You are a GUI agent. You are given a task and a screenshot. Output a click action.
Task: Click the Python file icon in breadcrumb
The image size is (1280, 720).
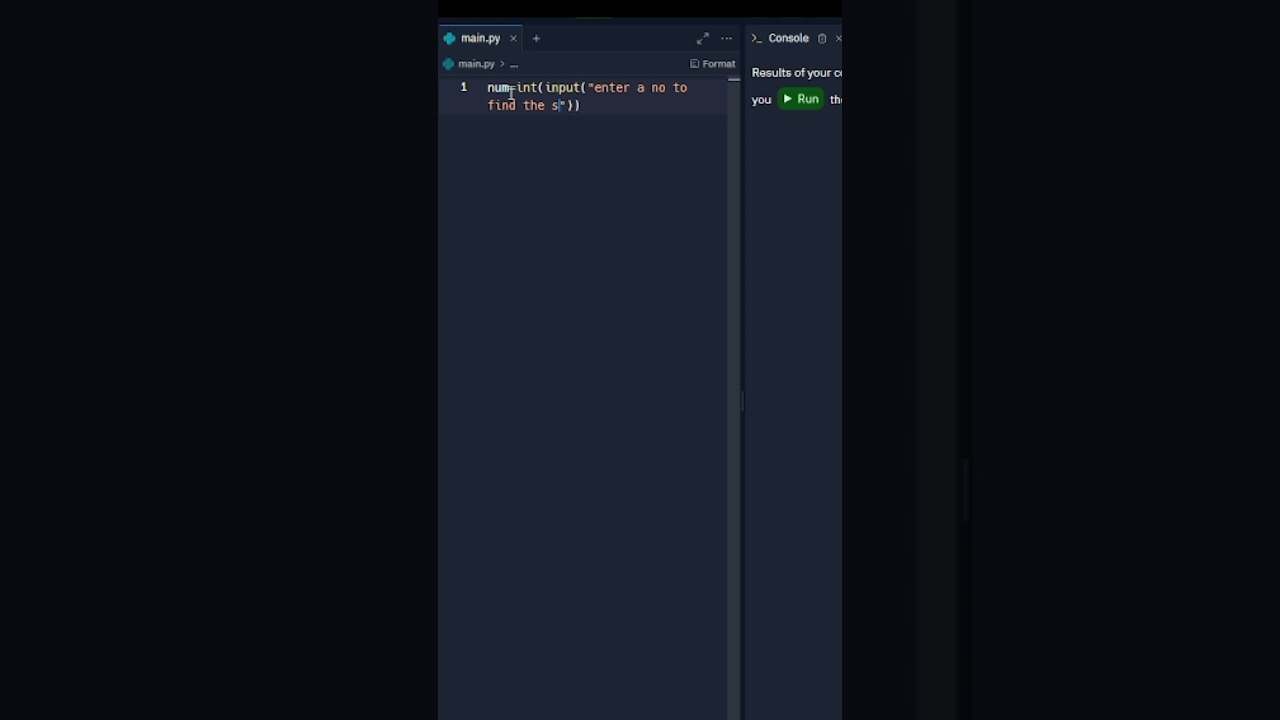click(x=449, y=64)
